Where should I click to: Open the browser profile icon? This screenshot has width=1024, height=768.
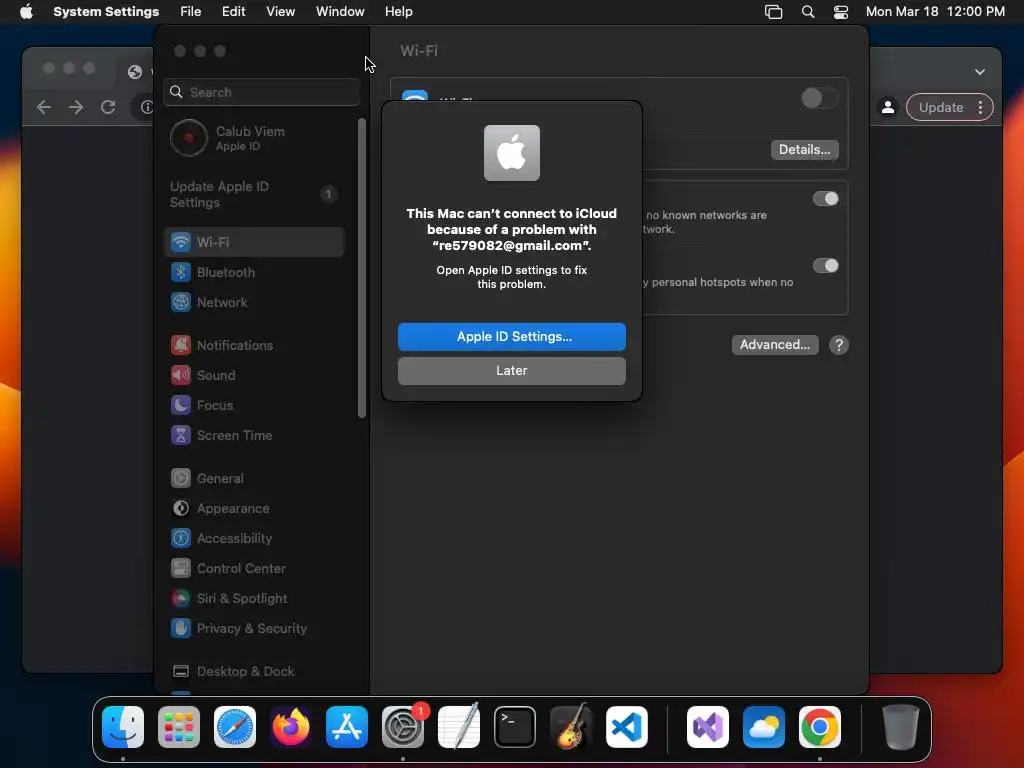pyautogui.click(x=888, y=108)
